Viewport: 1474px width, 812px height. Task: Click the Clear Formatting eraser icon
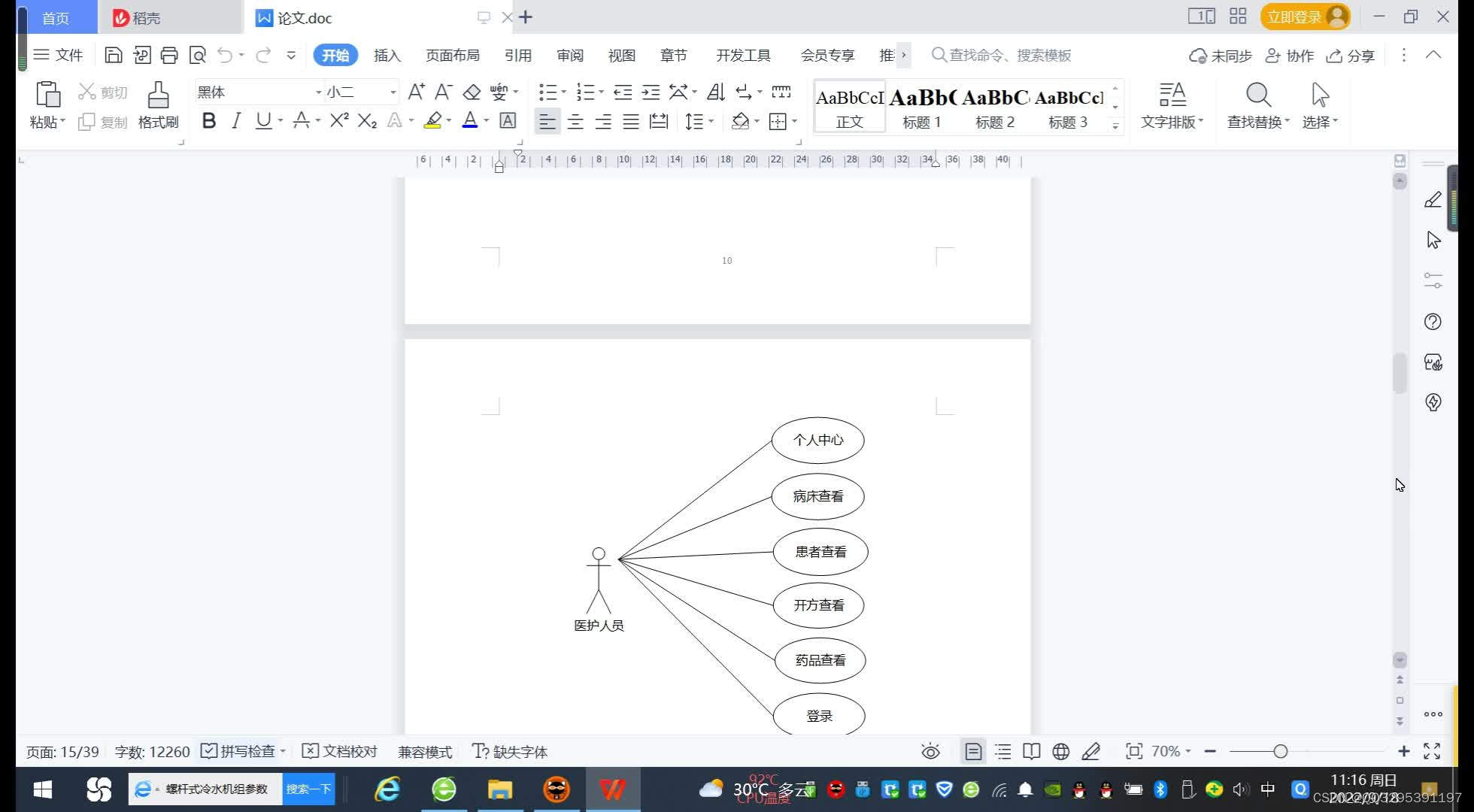472,92
